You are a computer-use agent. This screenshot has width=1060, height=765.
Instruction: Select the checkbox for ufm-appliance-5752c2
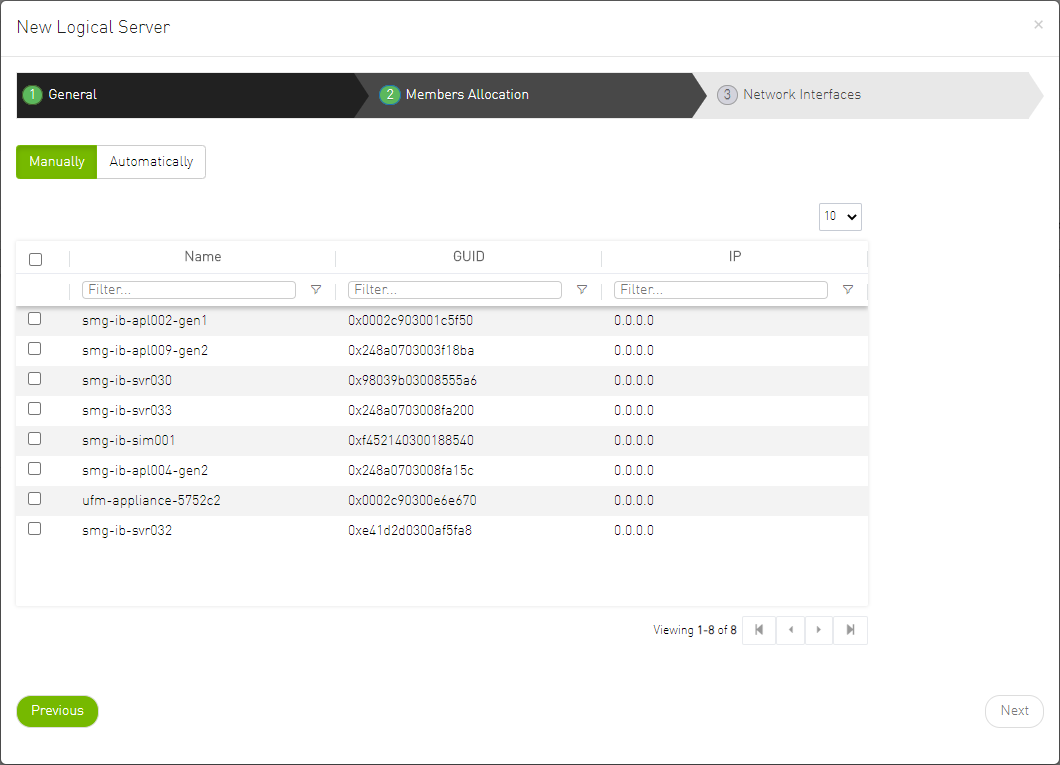pos(34,498)
